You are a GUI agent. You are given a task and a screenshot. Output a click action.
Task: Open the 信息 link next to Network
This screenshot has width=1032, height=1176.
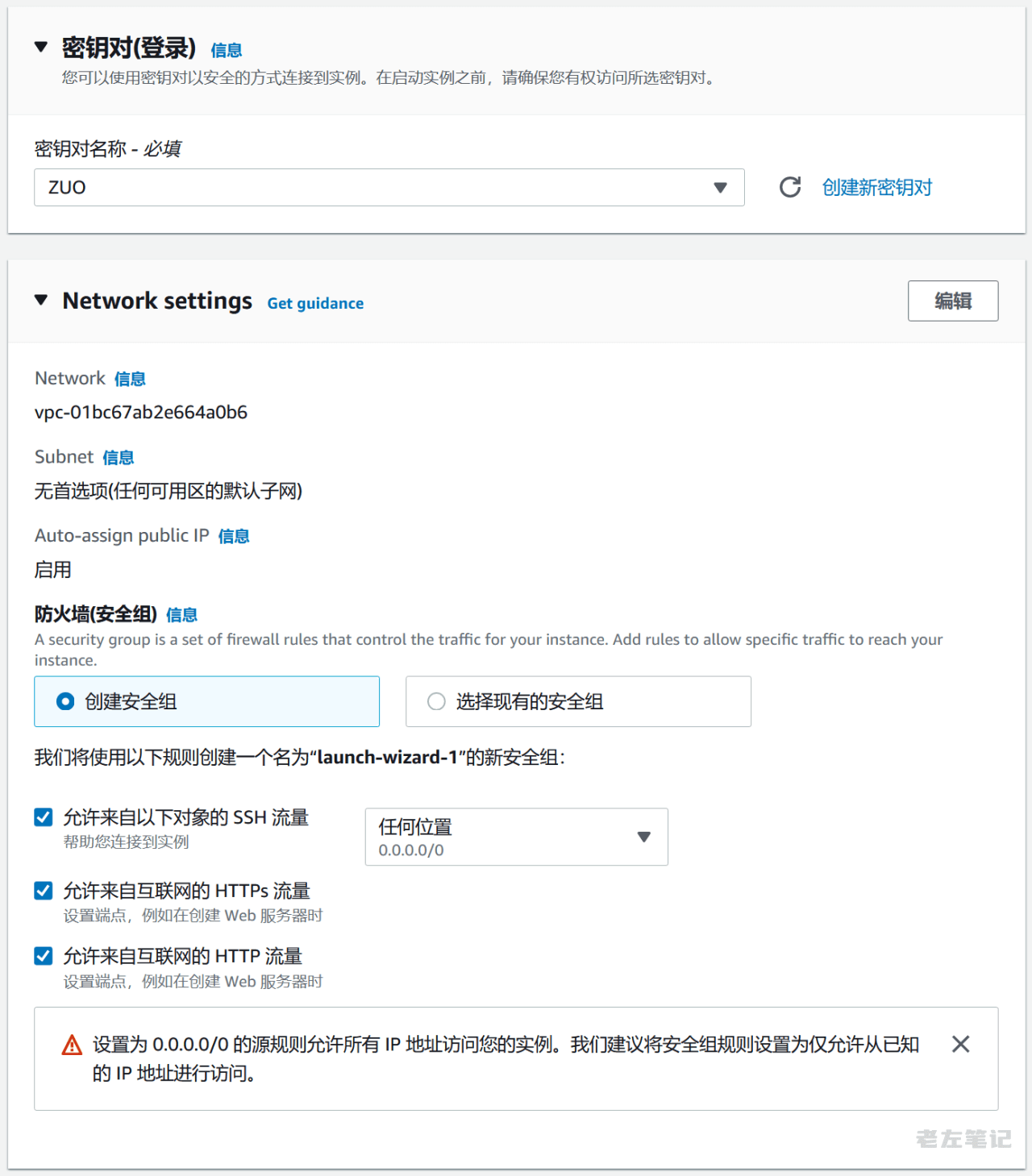pos(130,379)
